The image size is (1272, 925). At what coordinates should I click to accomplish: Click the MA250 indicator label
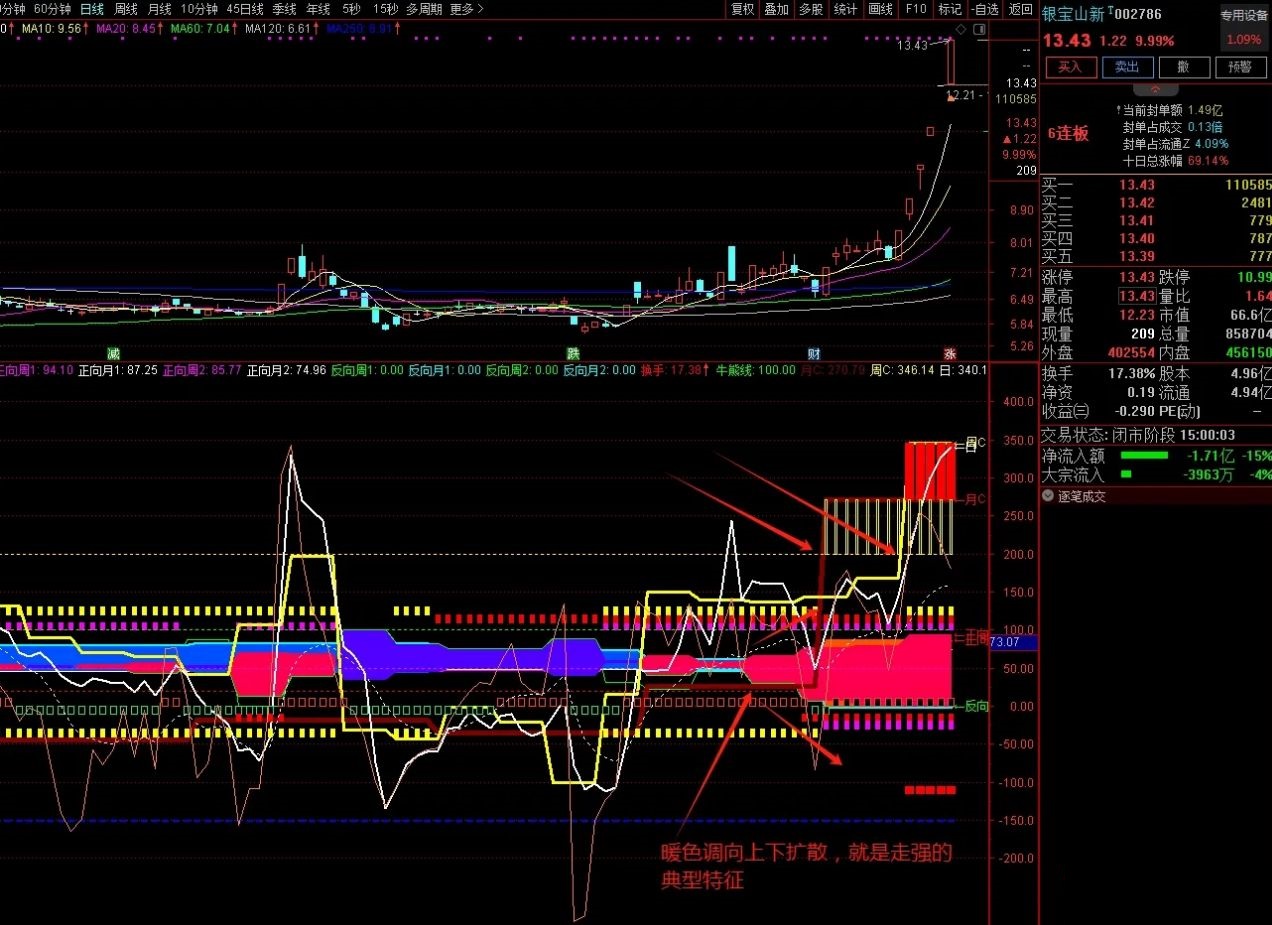[359, 29]
